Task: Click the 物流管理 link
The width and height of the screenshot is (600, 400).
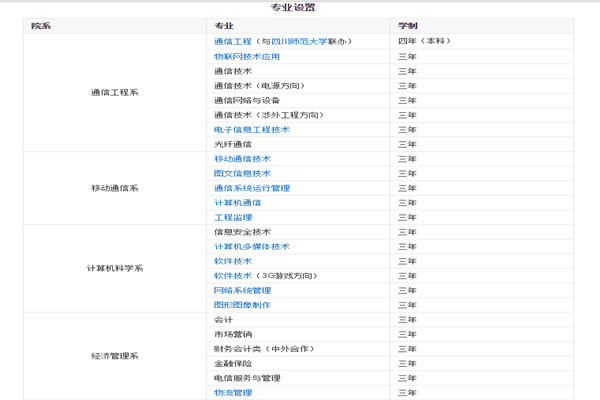Action: (x=232, y=392)
